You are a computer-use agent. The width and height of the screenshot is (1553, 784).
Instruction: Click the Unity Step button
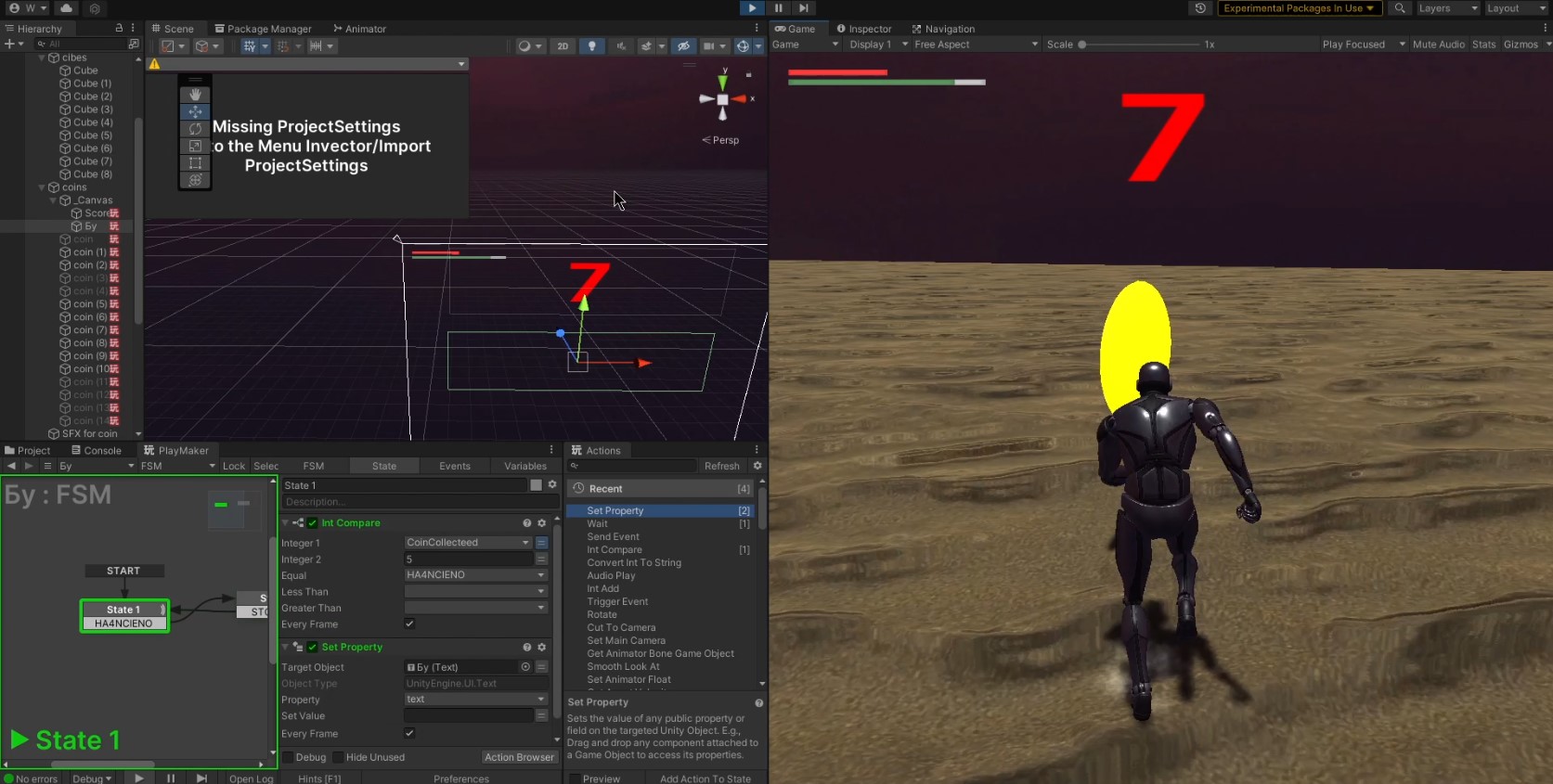click(x=804, y=7)
